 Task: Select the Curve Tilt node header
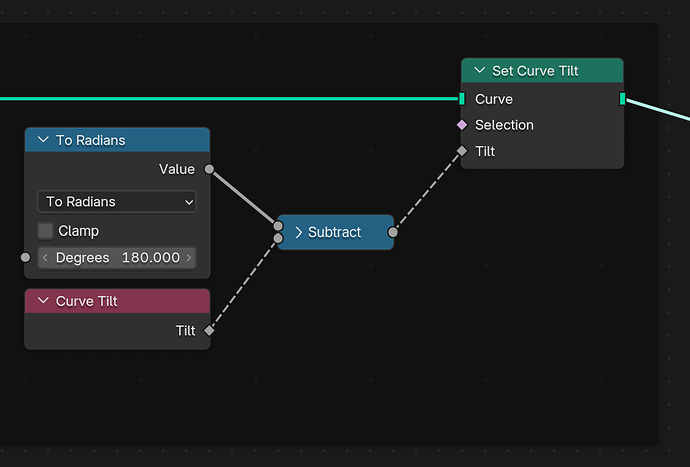tap(117, 301)
